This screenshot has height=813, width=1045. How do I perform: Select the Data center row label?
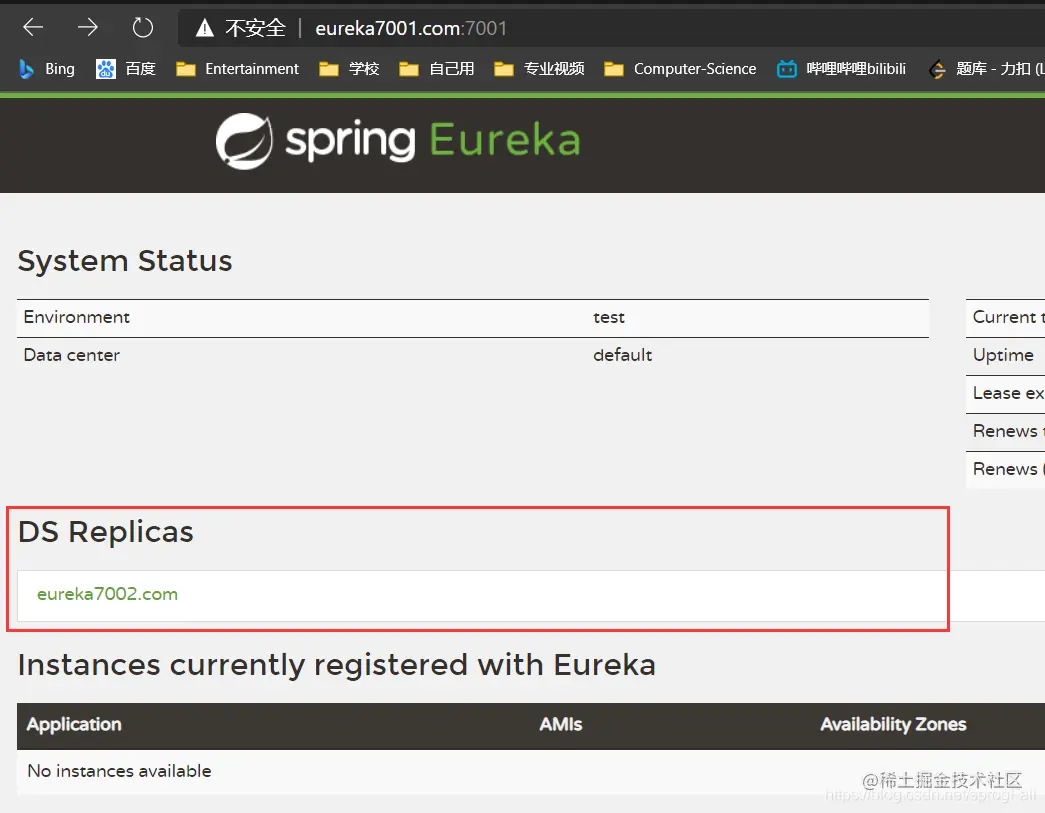71,355
